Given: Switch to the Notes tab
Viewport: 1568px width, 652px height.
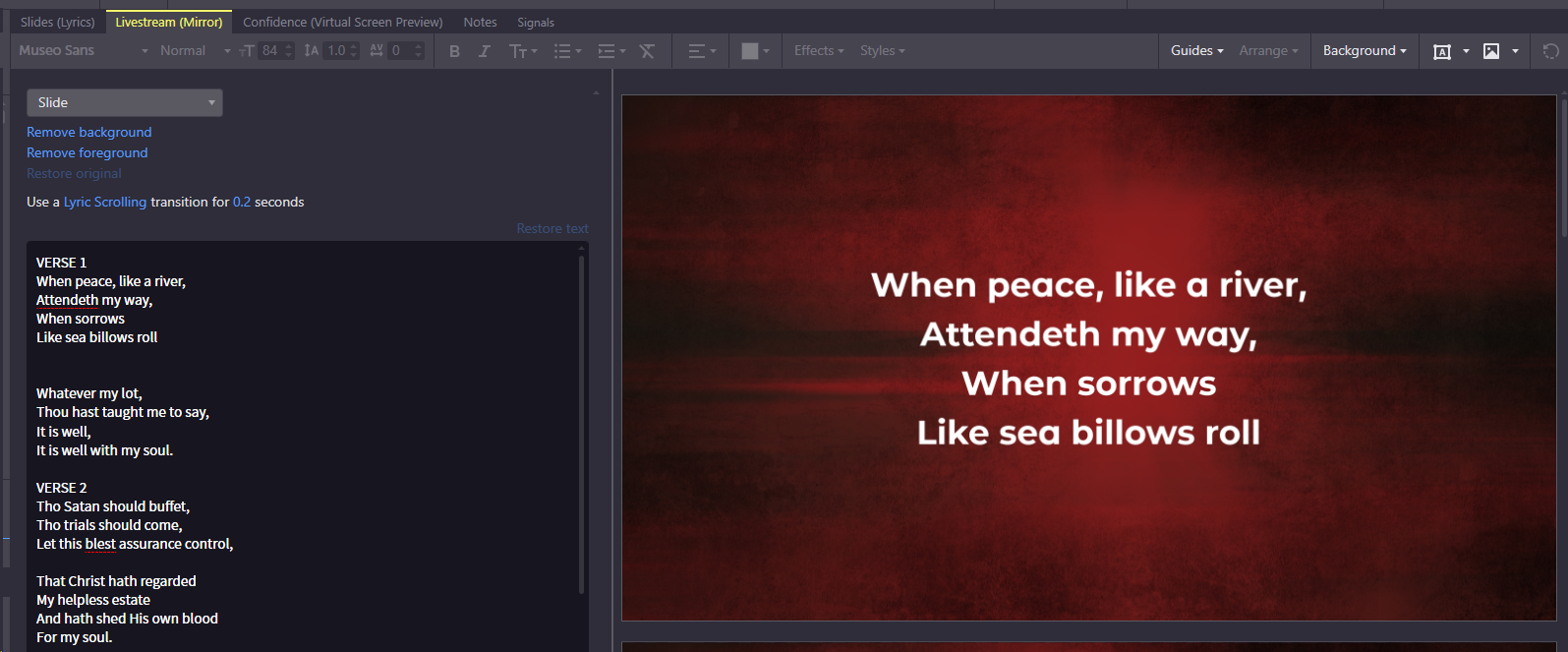Looking at the screenshot, I should [x=480, y=22].
